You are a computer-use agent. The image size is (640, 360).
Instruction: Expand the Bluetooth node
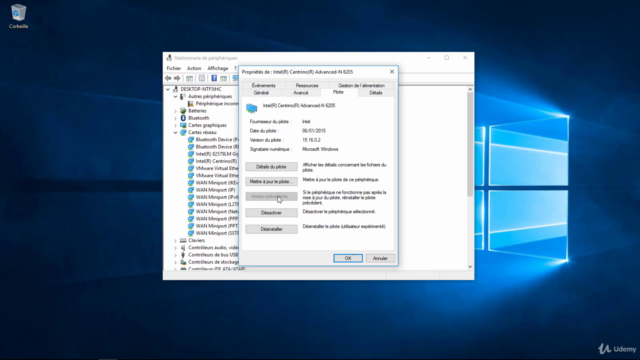tap(175, 118)
